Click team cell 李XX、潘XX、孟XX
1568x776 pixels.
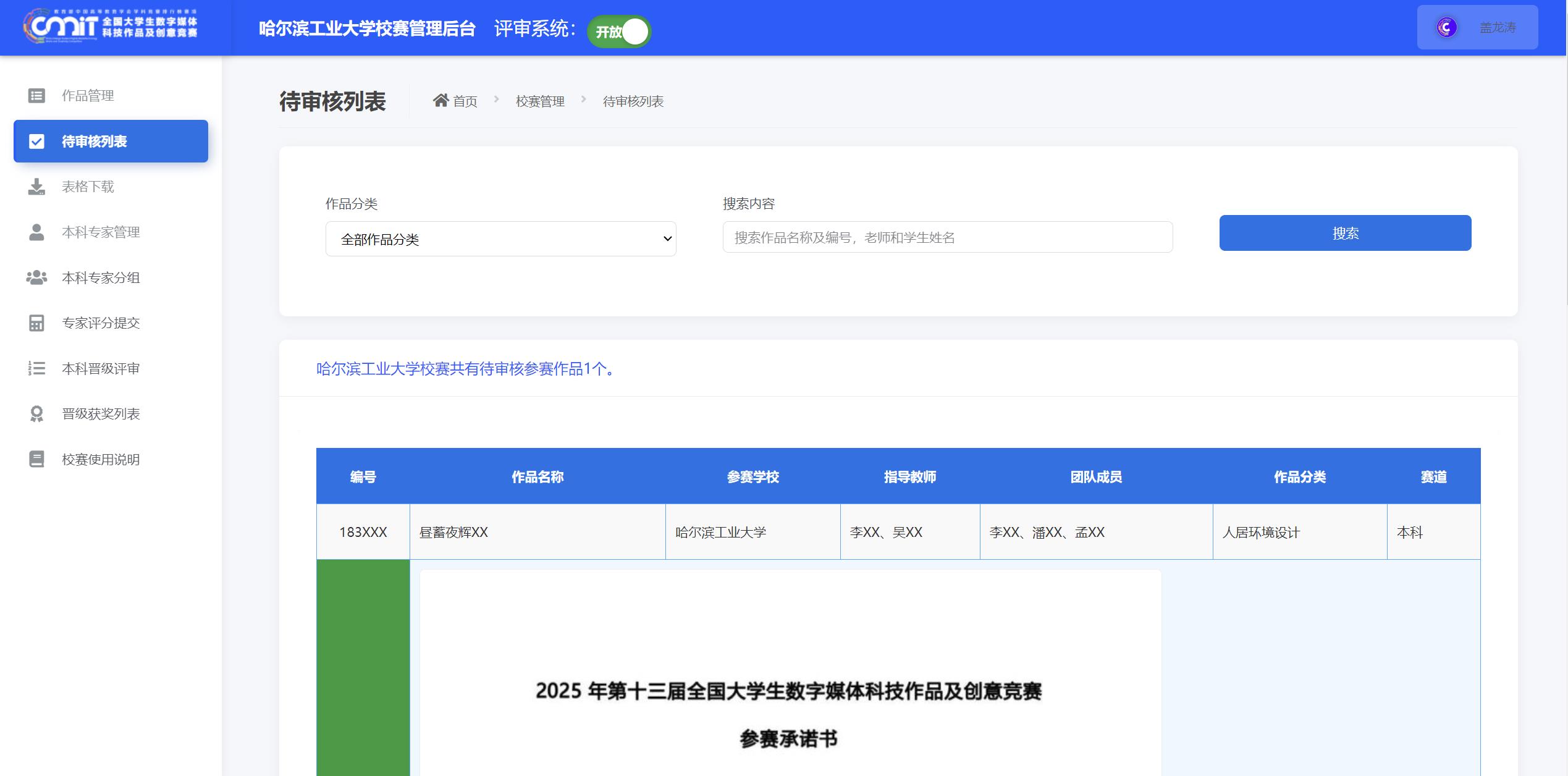click(1097, 532)
